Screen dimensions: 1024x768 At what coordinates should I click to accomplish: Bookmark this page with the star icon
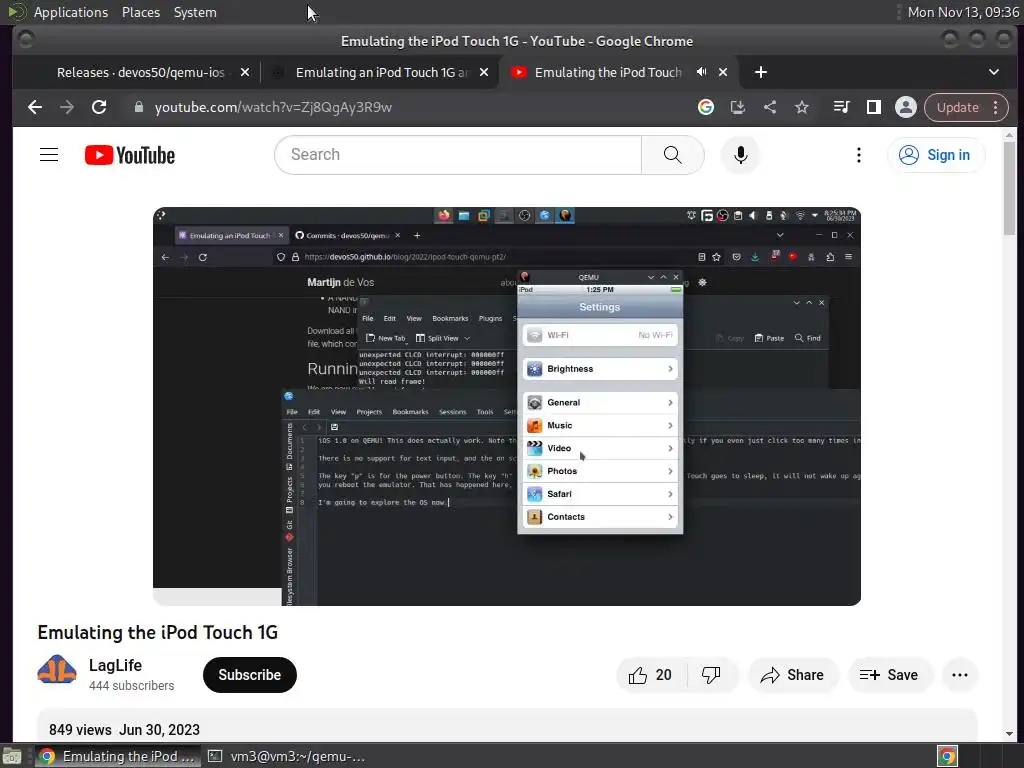pos(802,107)
